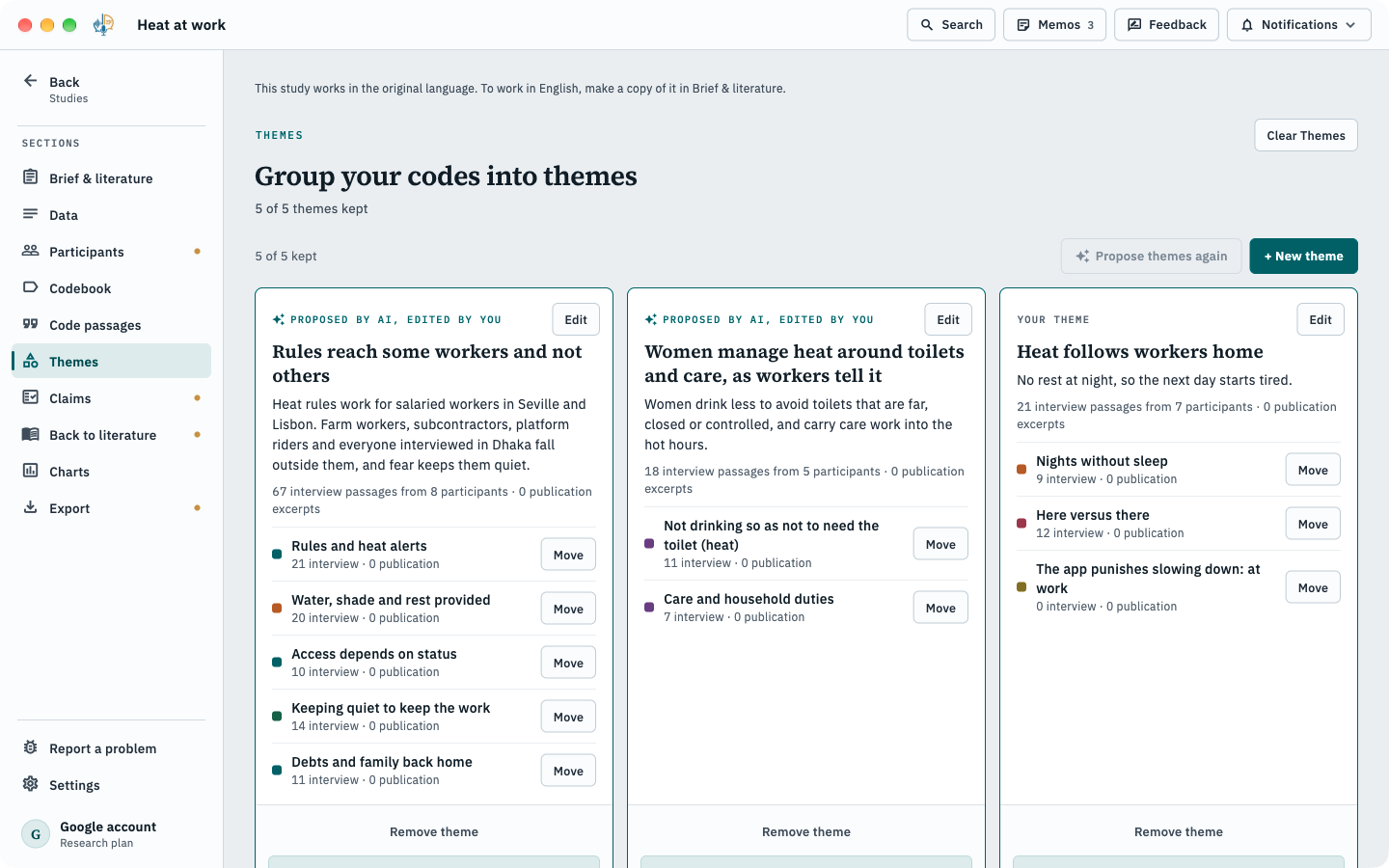The width and height of the screenshot is (1389, 868).
Task: Edit the Heat follows workers home theme
Action: pyautogui.click(x=1321, y=319)
